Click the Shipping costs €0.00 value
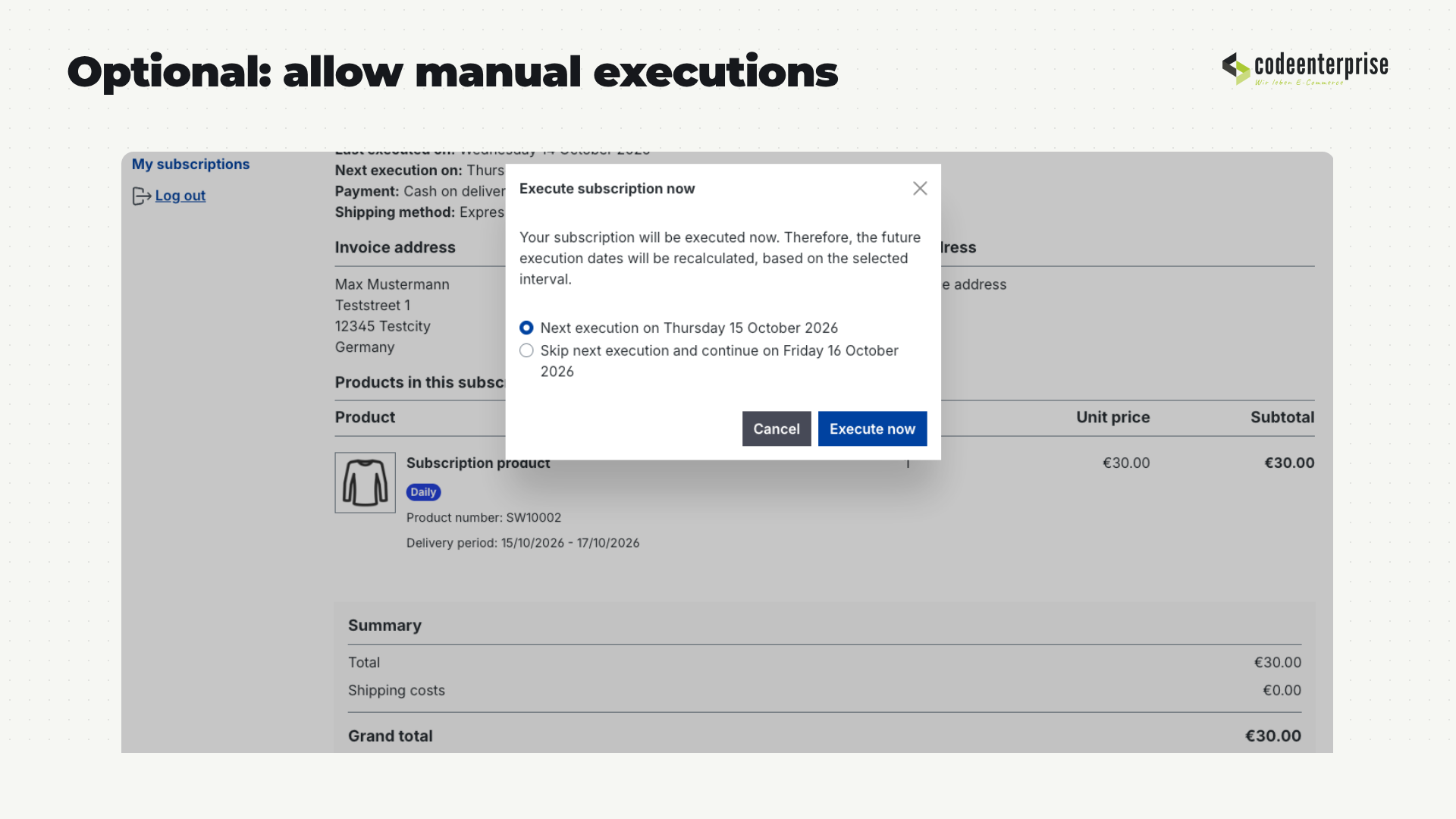 pos(1282,690)
